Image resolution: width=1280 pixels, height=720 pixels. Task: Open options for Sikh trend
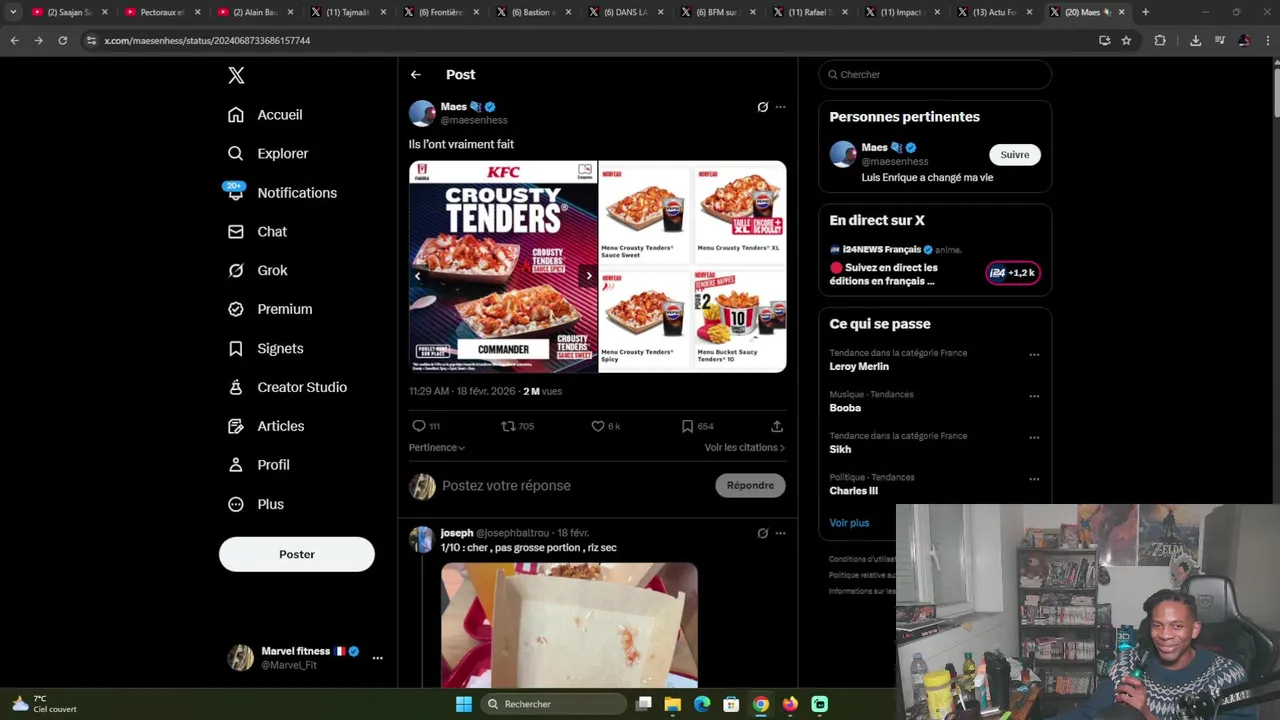click(1034, 438)
